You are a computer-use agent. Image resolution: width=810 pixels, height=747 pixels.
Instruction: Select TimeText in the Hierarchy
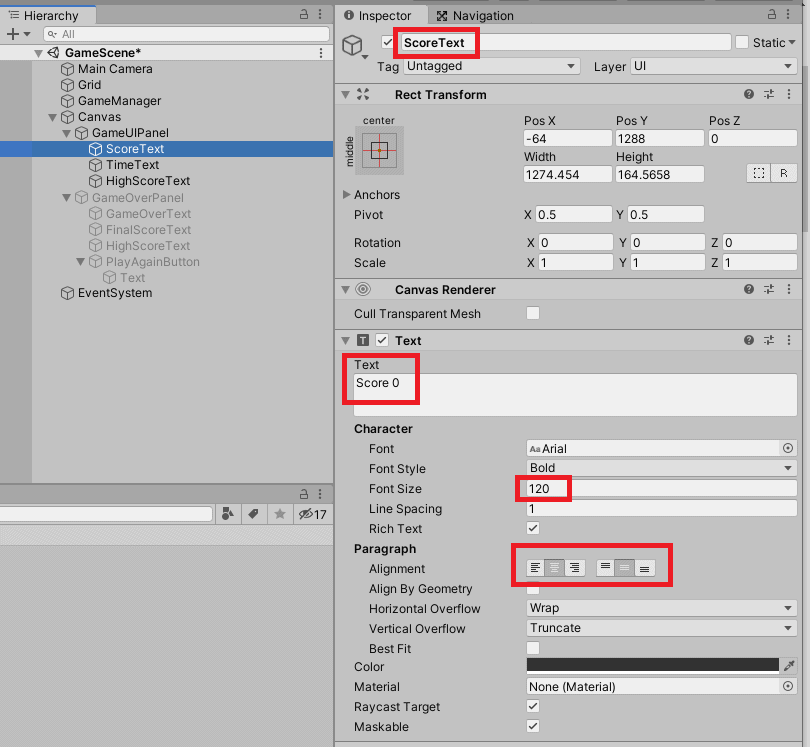click(132, 165)
